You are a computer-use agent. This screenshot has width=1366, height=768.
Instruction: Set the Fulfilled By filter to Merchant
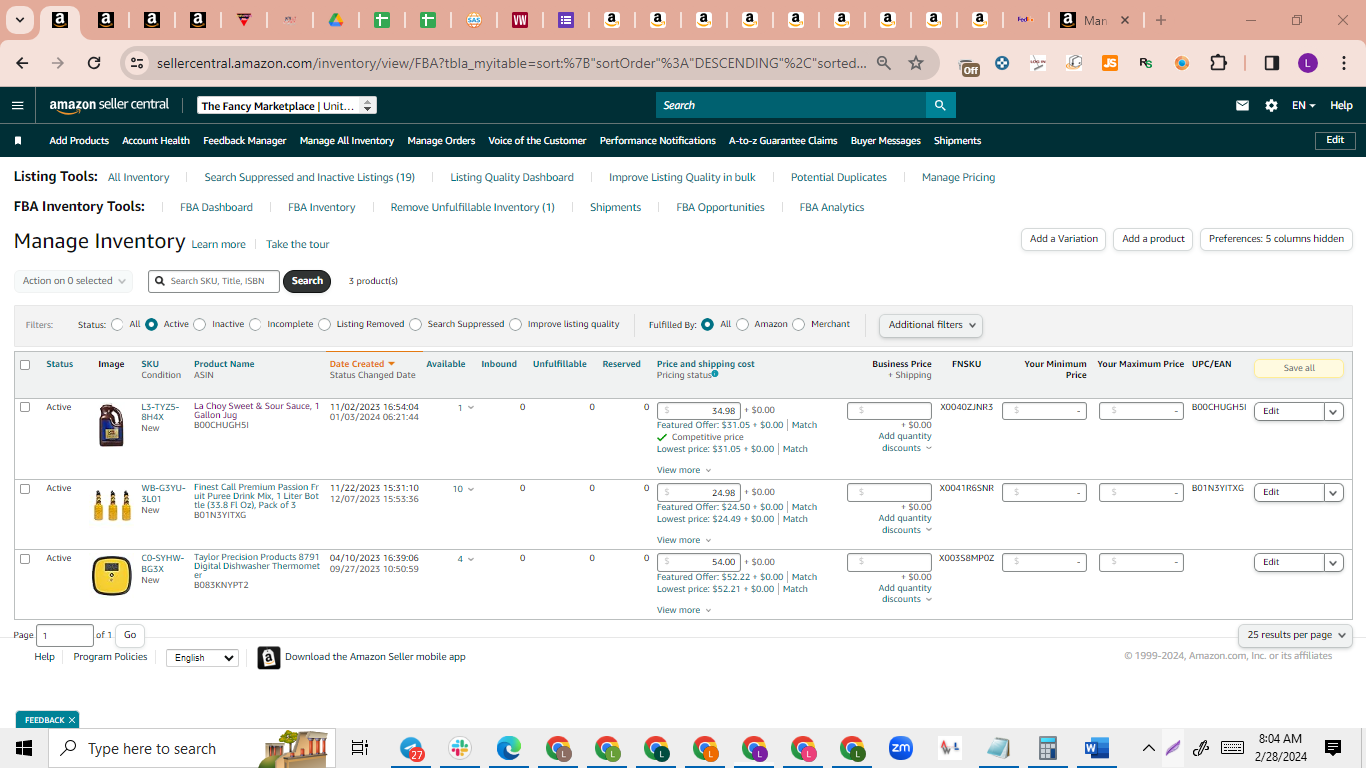coord(798,325)
